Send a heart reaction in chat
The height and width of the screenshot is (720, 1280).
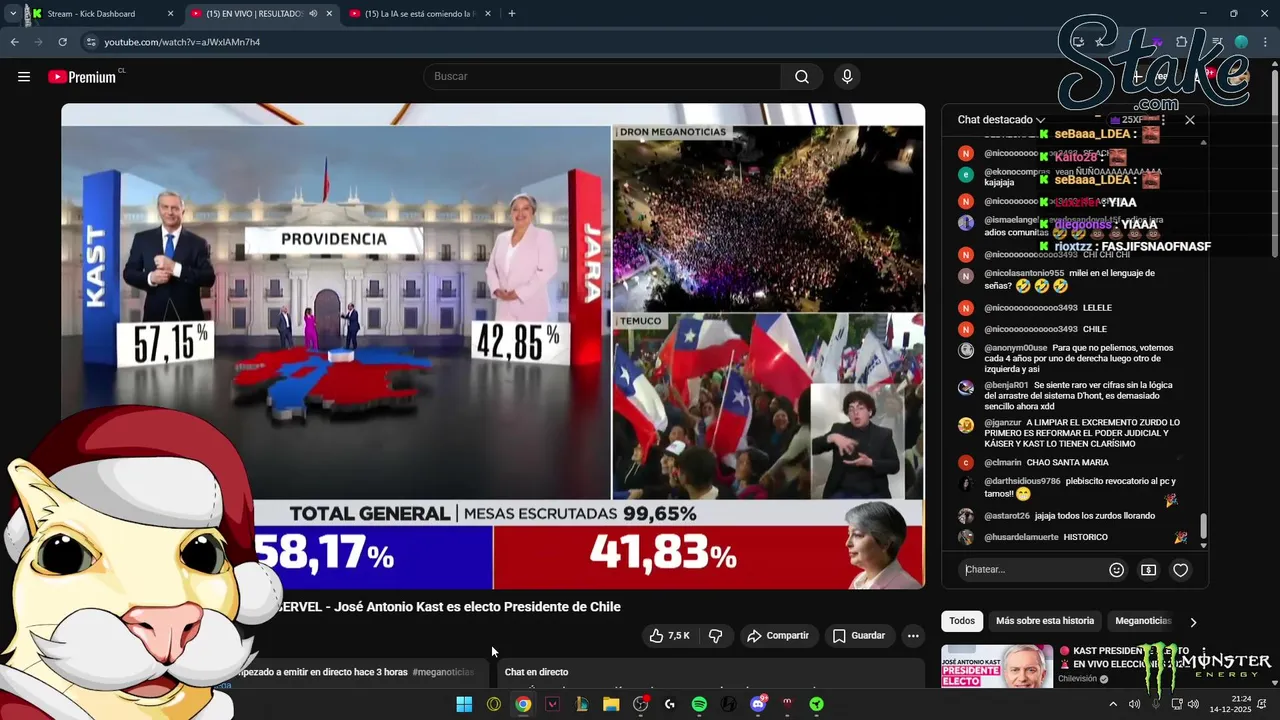click(1180, 570)
